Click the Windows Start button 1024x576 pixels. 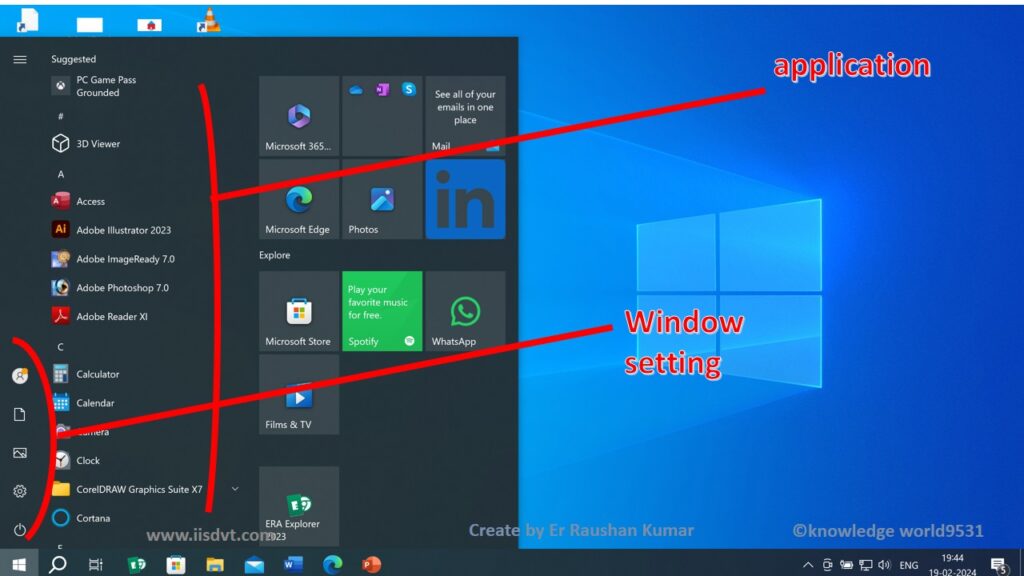point(18,565)
